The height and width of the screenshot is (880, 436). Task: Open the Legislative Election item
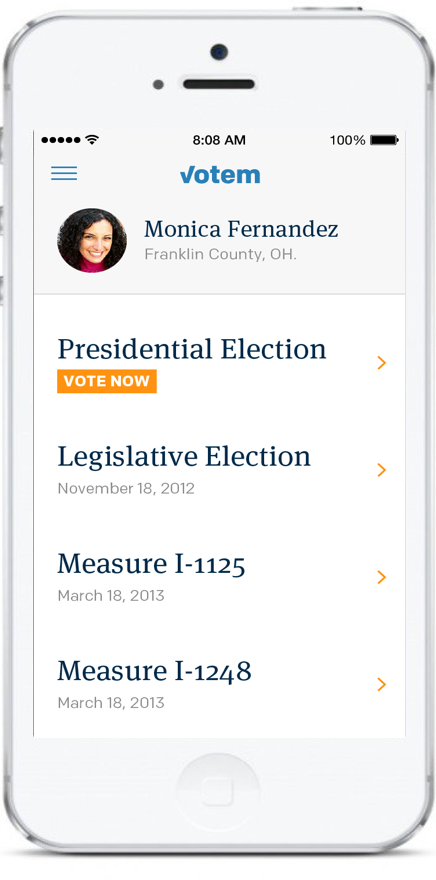(219, 470)
